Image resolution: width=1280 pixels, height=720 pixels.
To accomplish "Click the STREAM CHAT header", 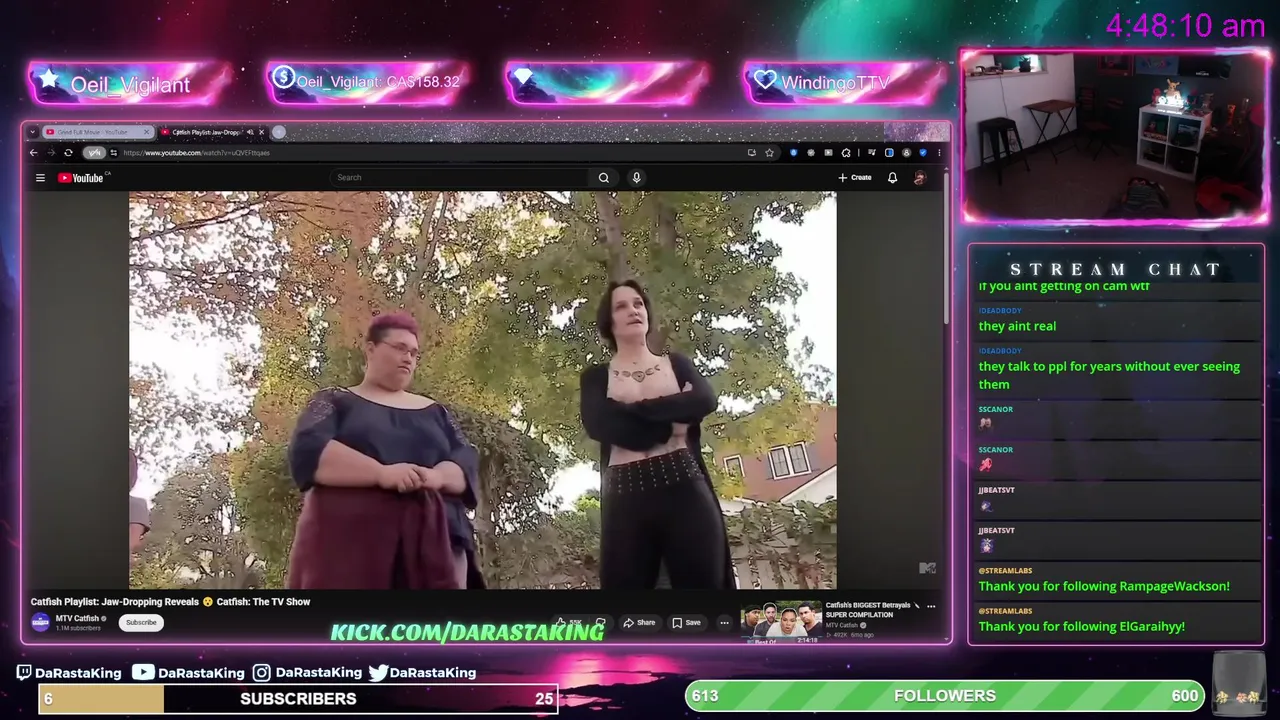I will point(1116,269).
